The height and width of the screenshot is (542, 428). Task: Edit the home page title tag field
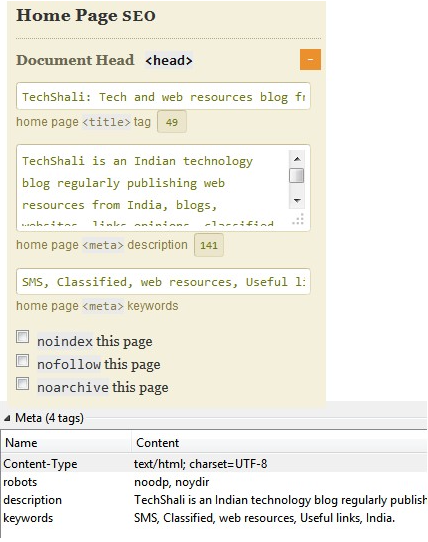(163, 96)
